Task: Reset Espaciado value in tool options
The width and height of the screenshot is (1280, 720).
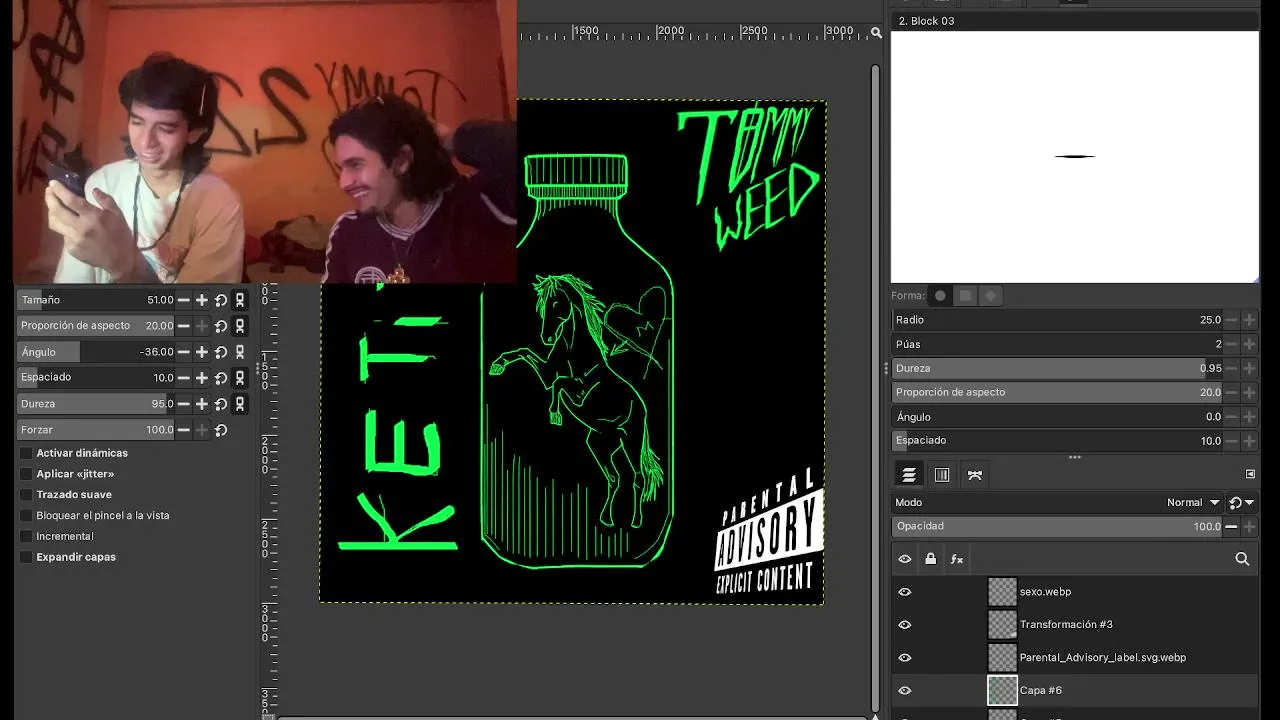Action: click(x=221, y=378)
